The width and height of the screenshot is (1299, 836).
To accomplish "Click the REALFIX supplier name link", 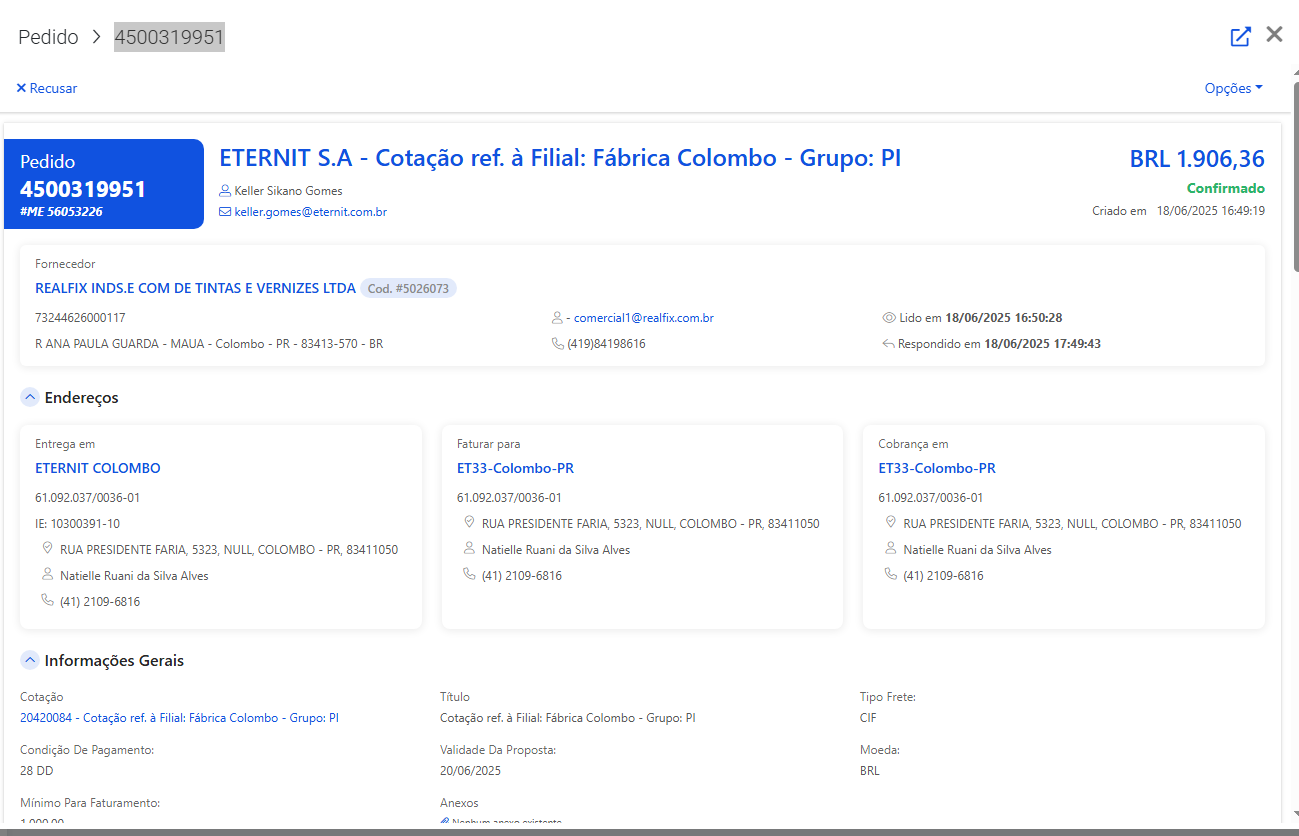I will [195, 288].
